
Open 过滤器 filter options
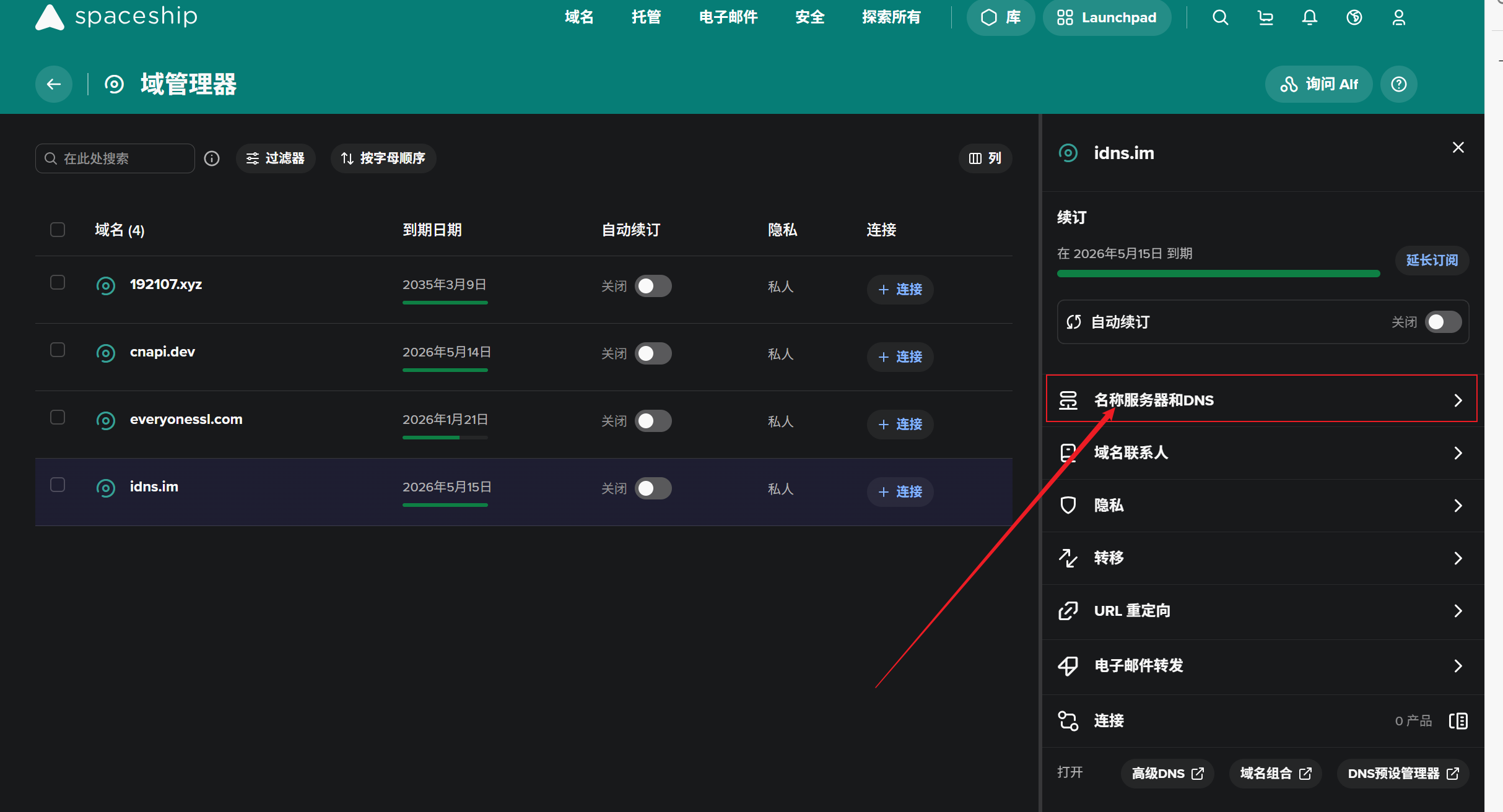pos(276,158)
